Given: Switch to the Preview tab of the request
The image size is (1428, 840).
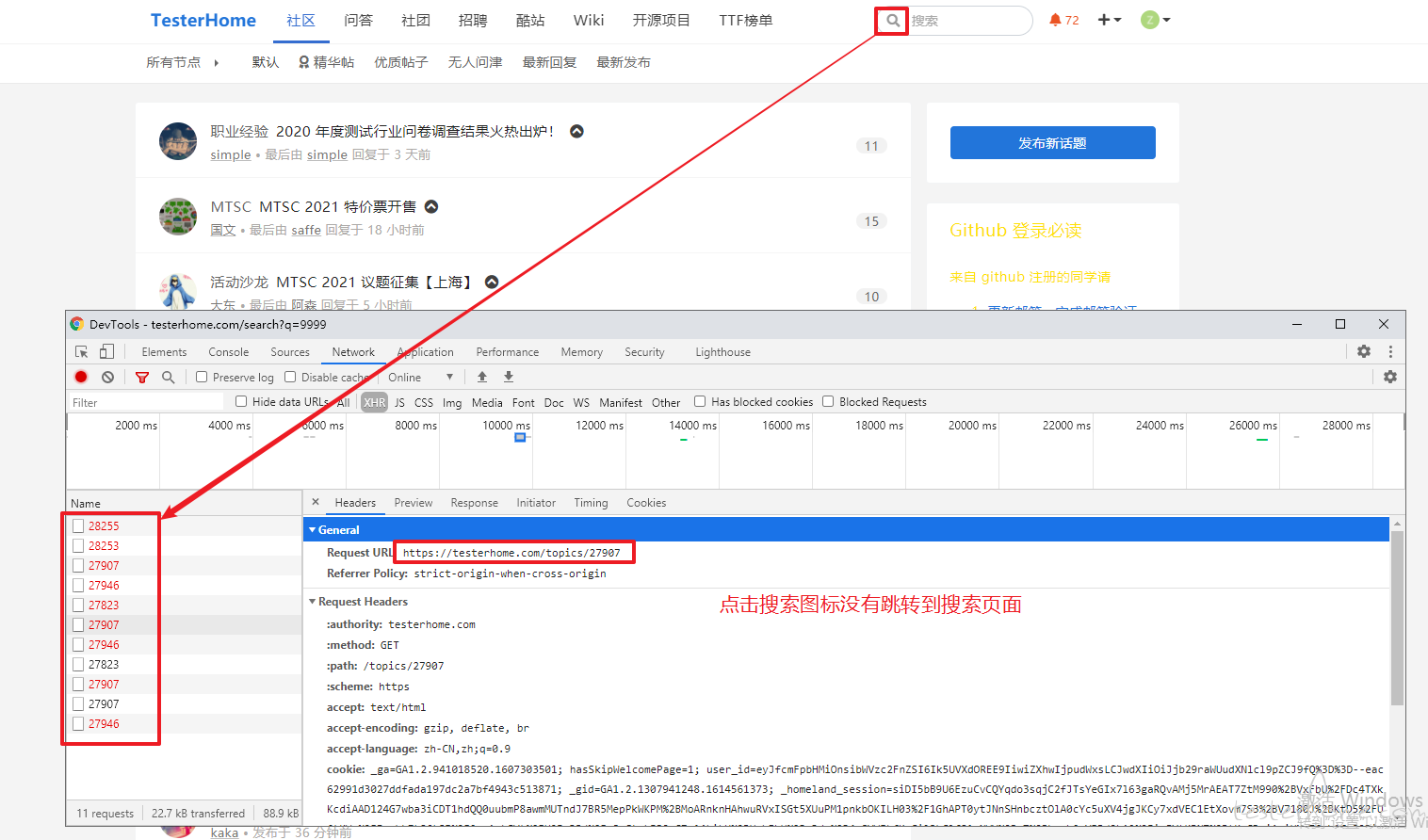Looking at the screenshot, I should (414, 503).
